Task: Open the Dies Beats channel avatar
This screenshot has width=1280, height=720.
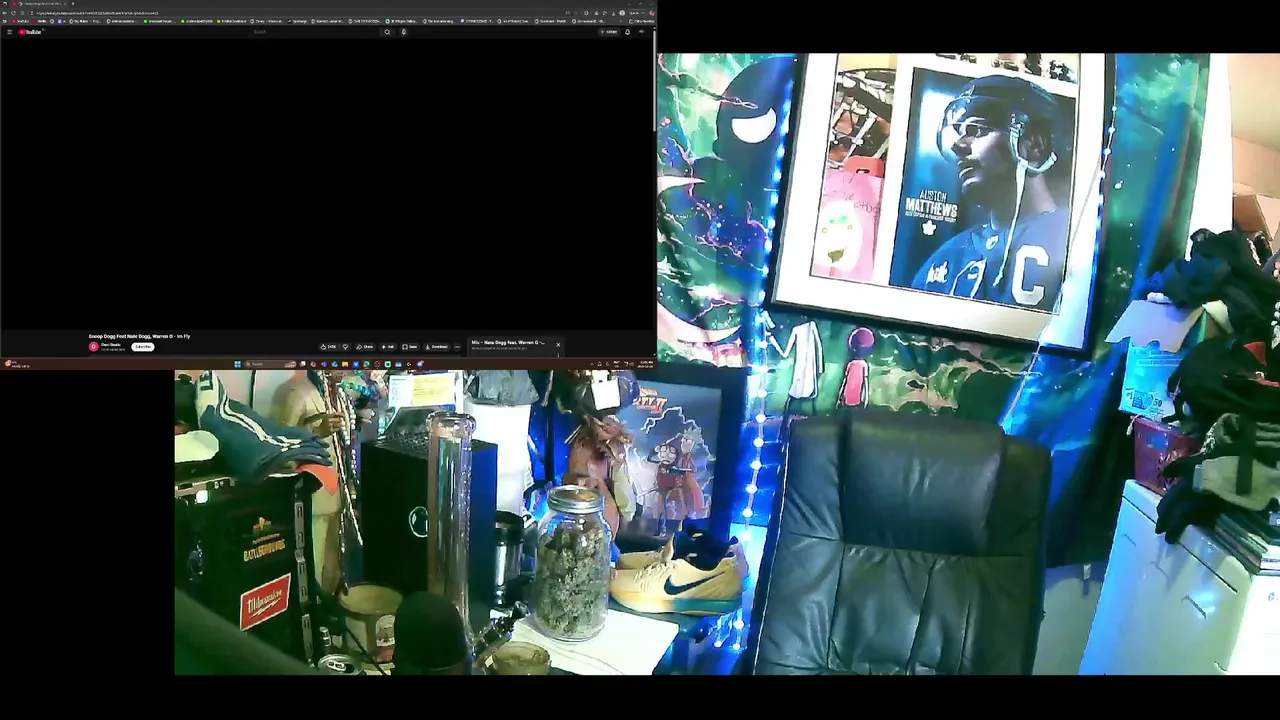Action: click(93, 347)
